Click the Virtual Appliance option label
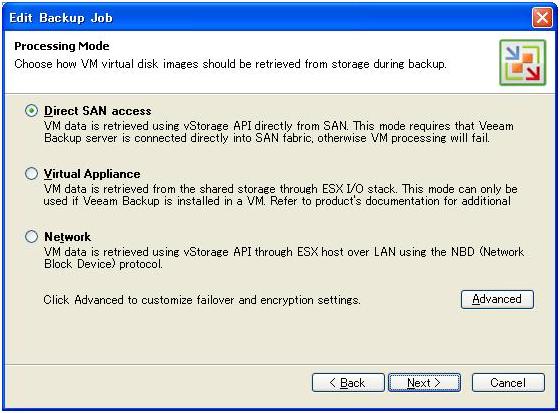 92,174
